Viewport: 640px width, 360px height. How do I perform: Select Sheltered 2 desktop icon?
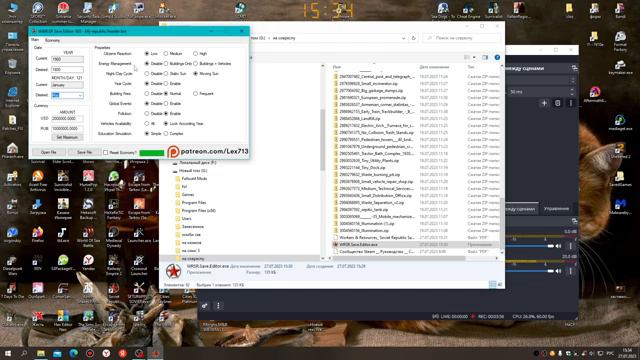click(620, 151)
